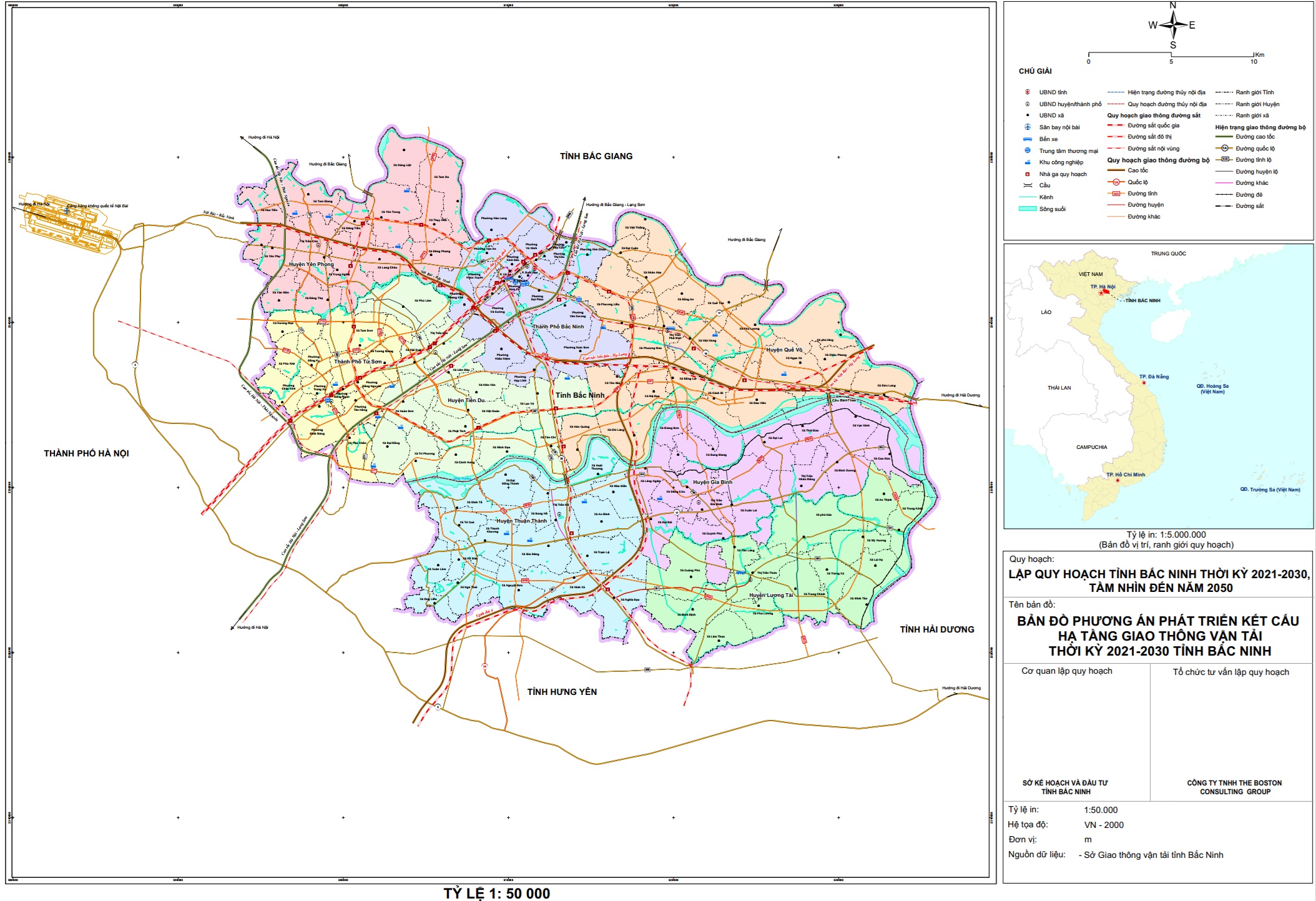
Task: Click the Đường tỉnh planned road legend symbol
Action: (1116, 194)
